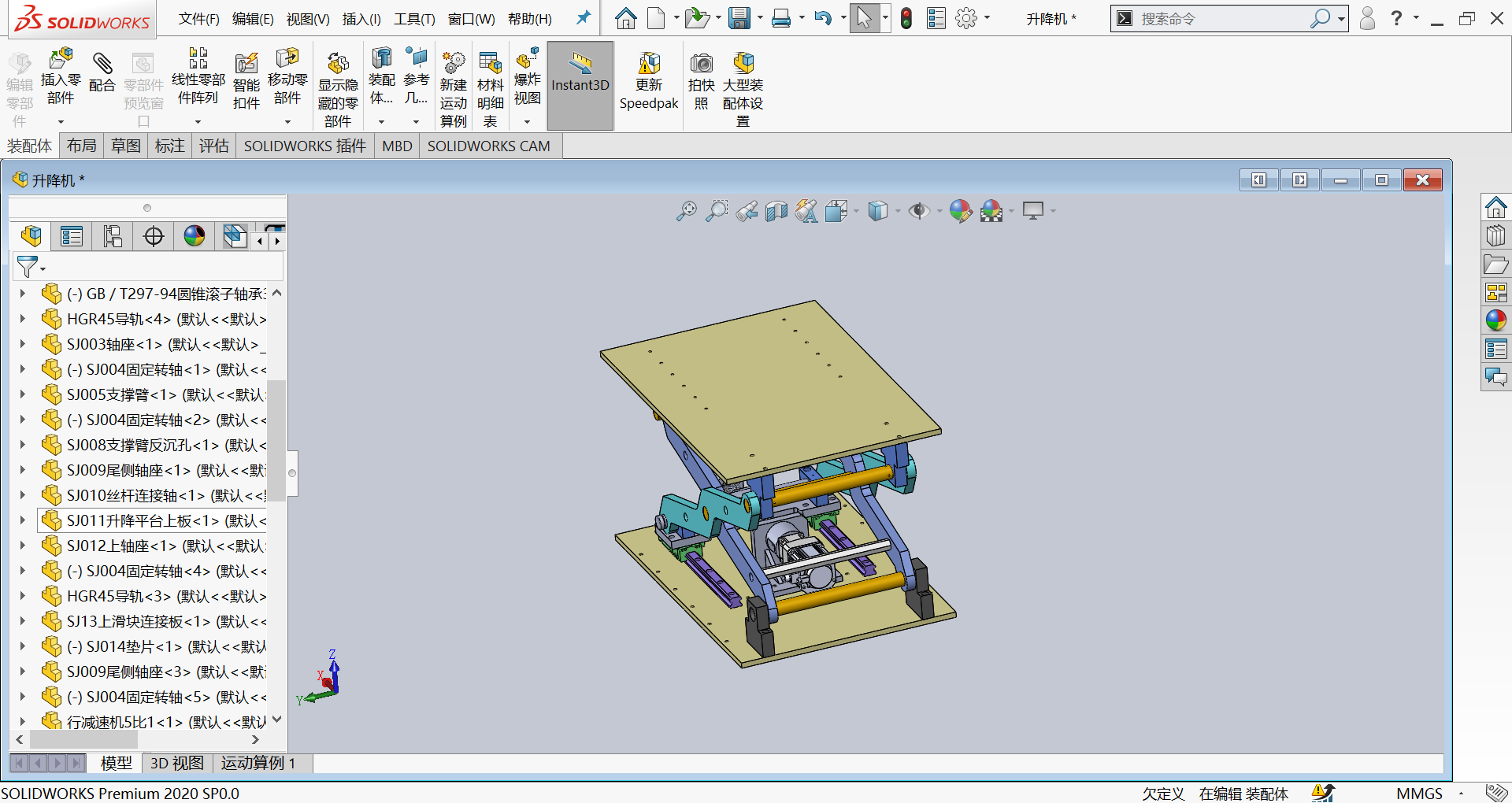Image resolution: width=1512 pixels, height=803 pixels.
Task: Pin the menu bar
Action: [584, 18]
